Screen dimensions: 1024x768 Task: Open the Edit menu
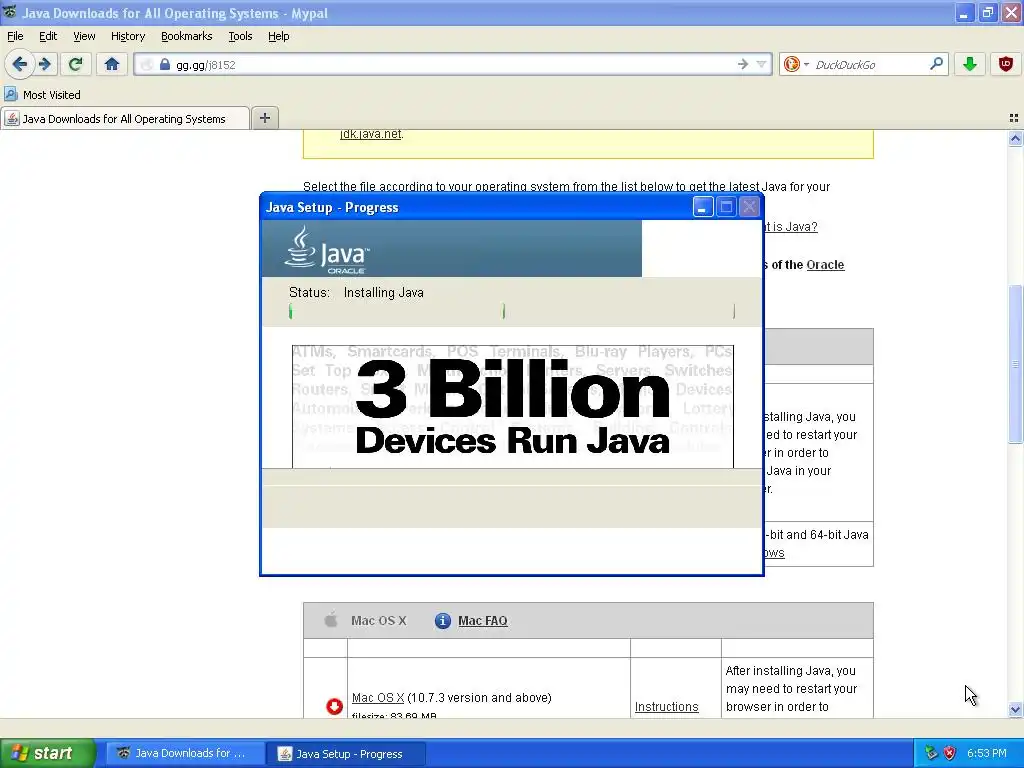point(48,36)
